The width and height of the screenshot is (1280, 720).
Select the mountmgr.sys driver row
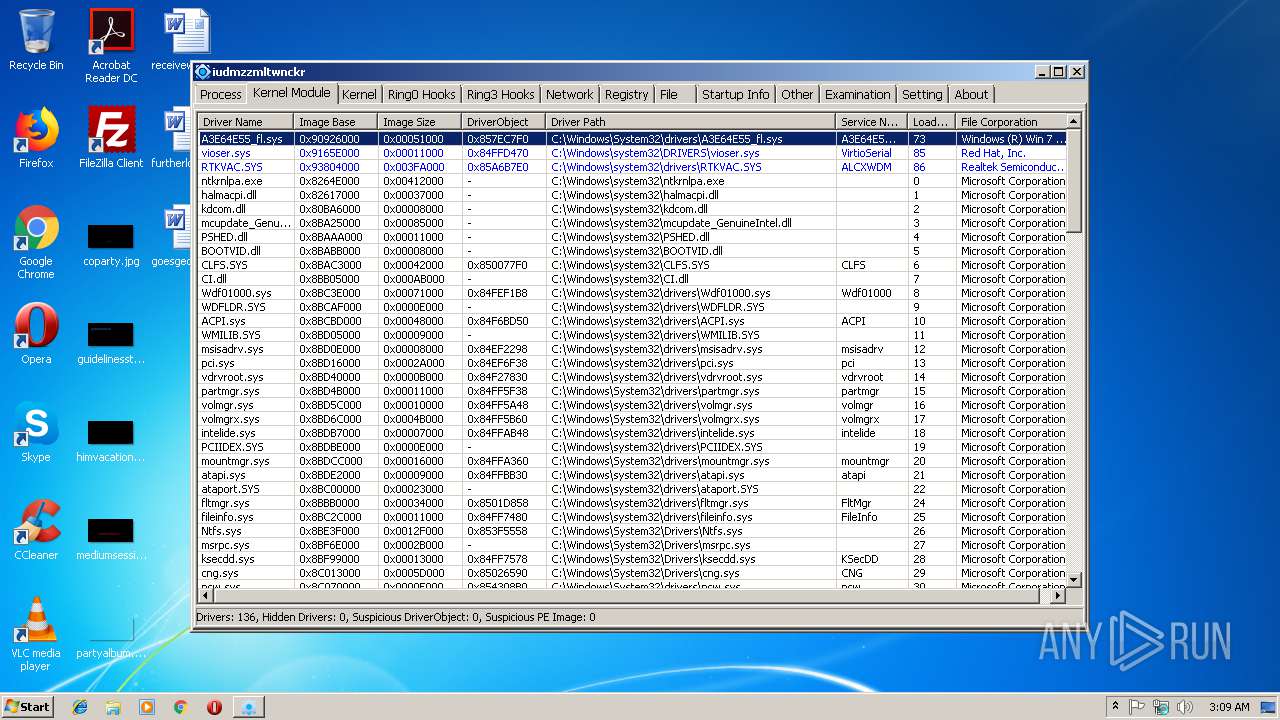632,461
